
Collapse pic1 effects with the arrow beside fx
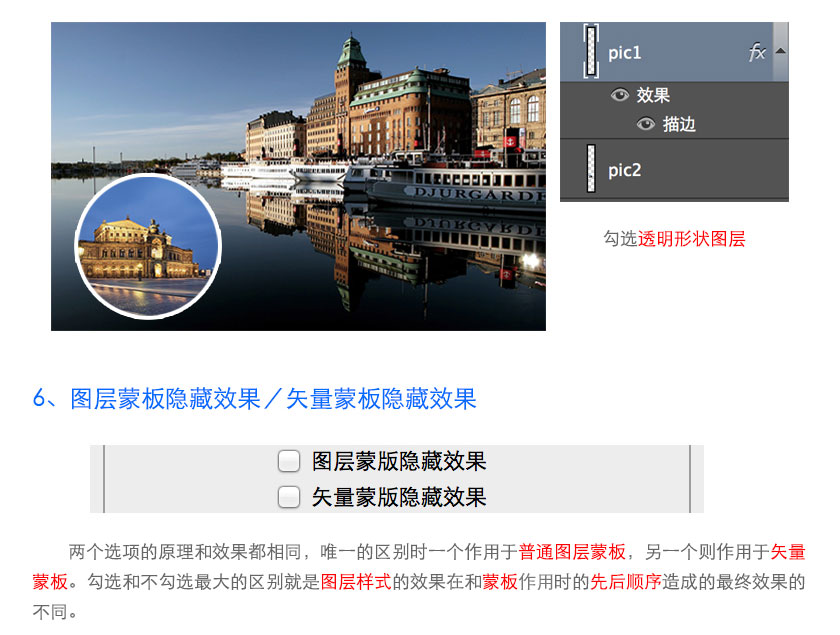780,51
